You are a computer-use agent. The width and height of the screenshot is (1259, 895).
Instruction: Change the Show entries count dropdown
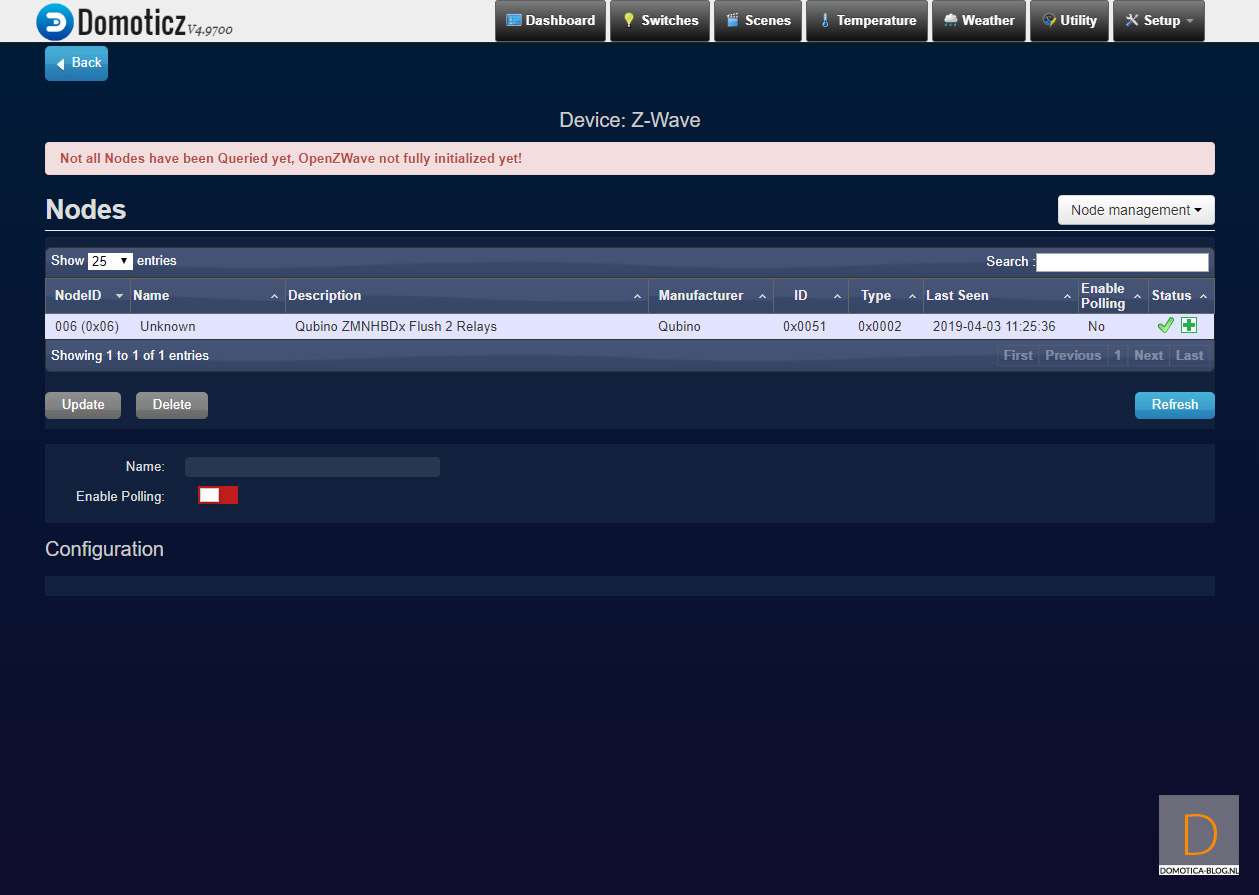110,261
